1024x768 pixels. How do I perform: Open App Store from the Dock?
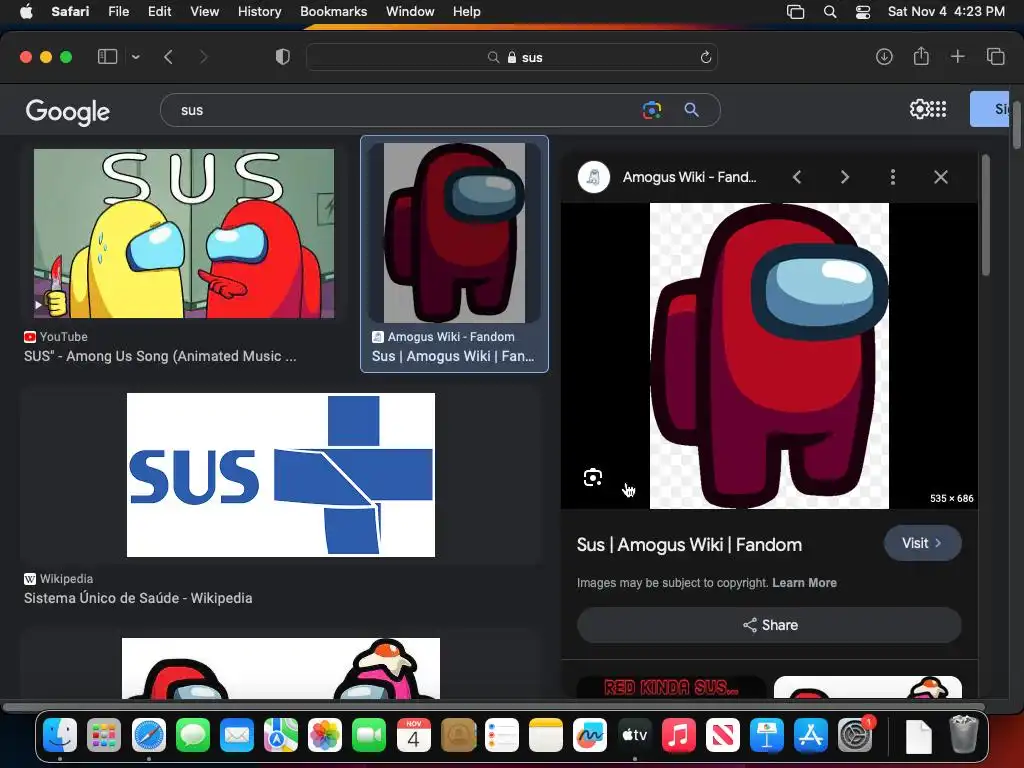[810, 735]
